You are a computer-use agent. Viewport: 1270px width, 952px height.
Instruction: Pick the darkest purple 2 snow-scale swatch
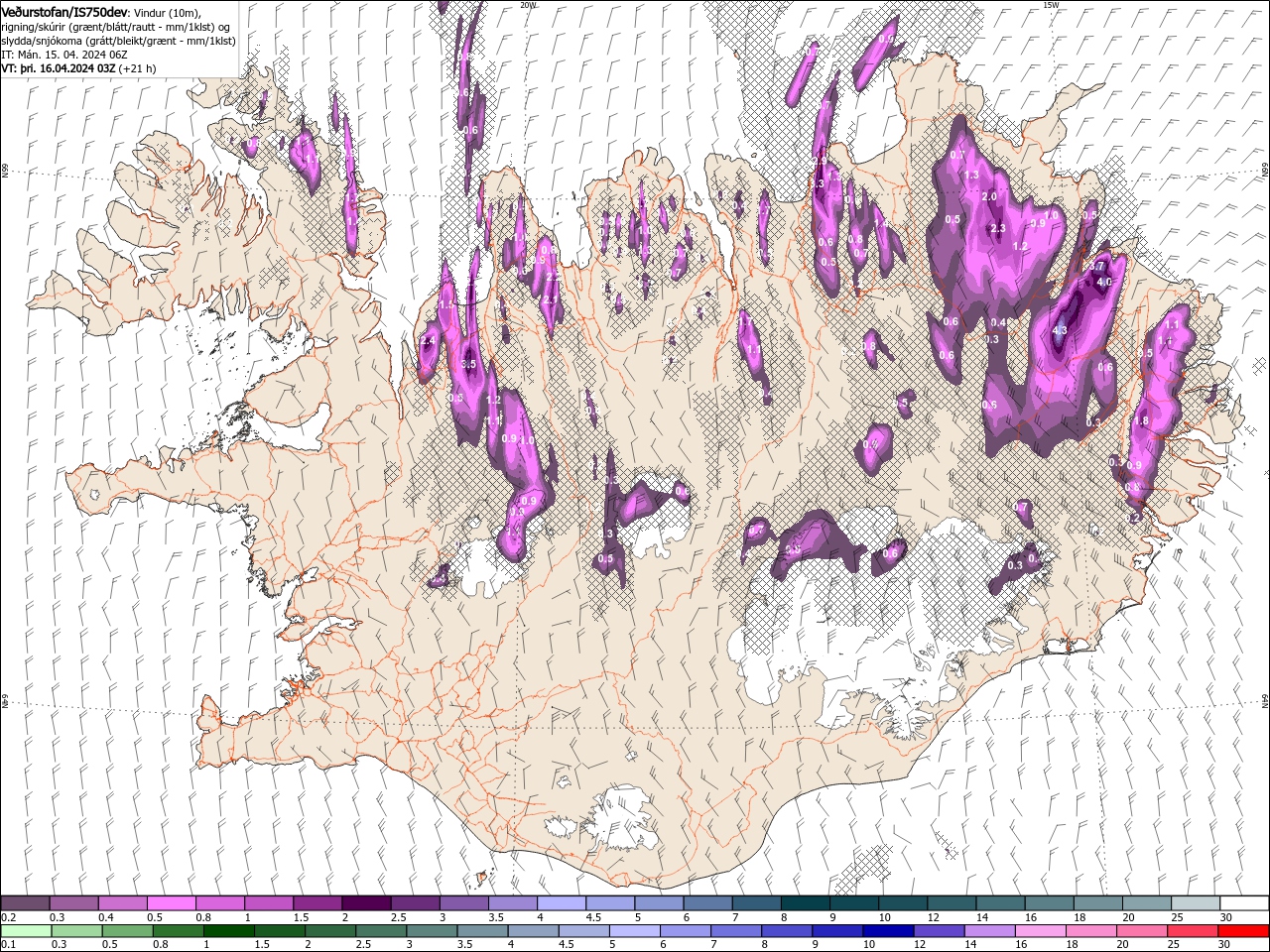[366, 903]
